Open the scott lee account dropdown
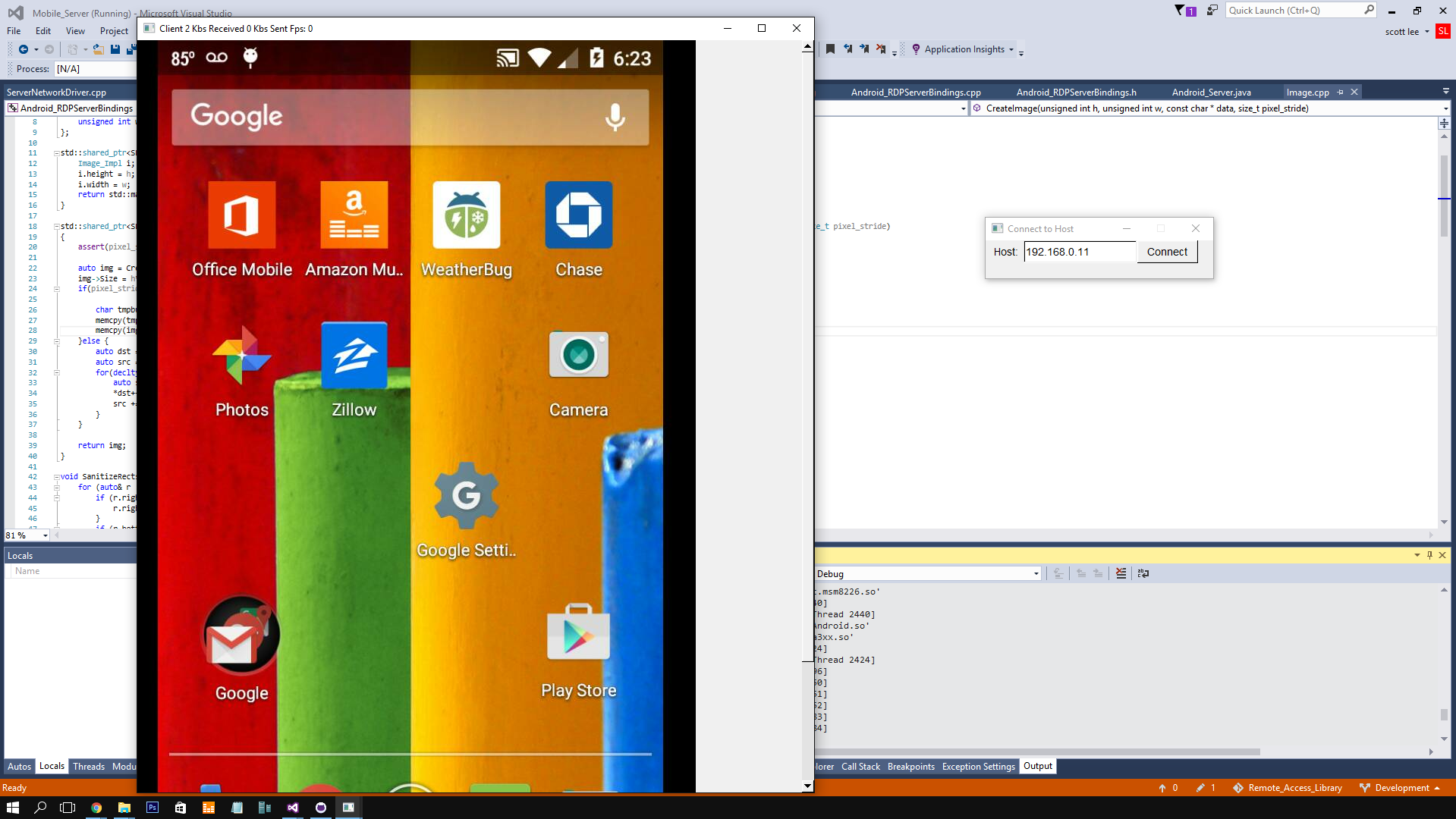1456x819 pixels. (x=1407, y=32)
